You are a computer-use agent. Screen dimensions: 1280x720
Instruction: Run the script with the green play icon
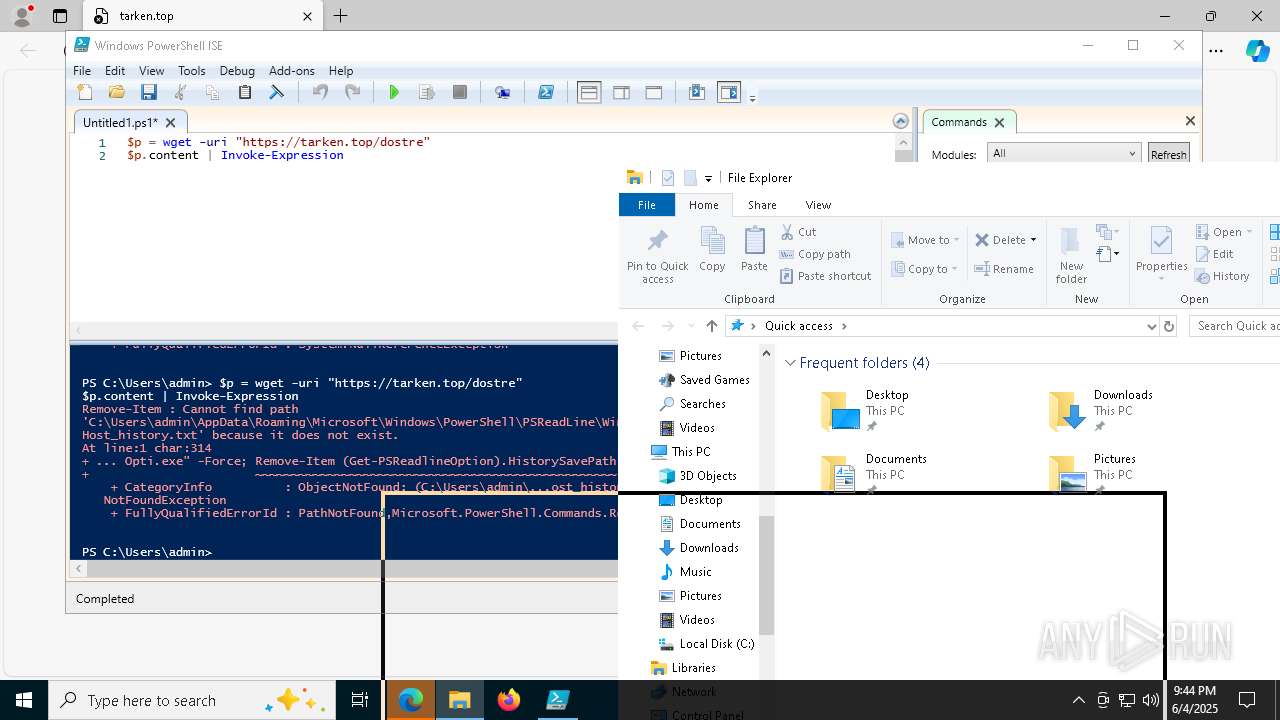click(x=394, y=92)
